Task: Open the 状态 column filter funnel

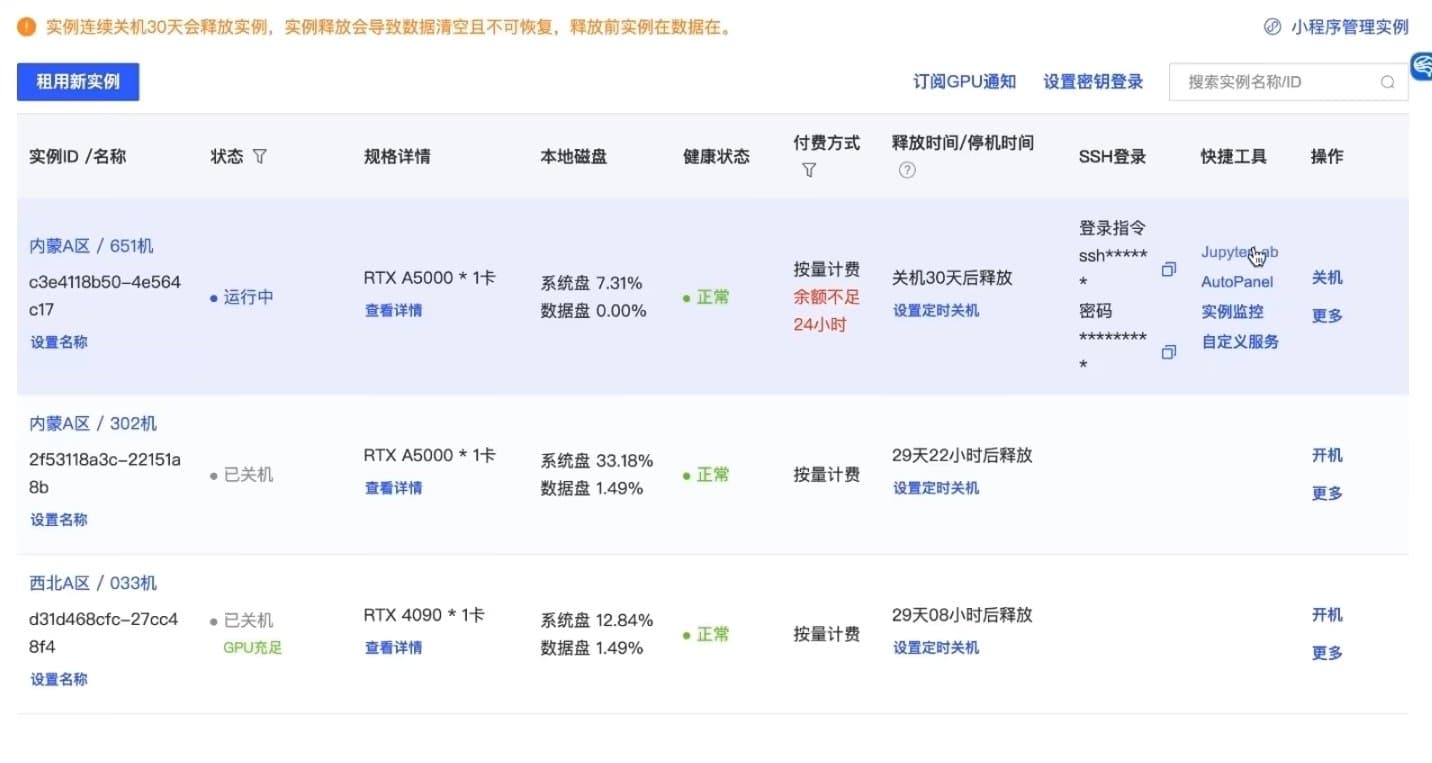Action: pos(259,156)
